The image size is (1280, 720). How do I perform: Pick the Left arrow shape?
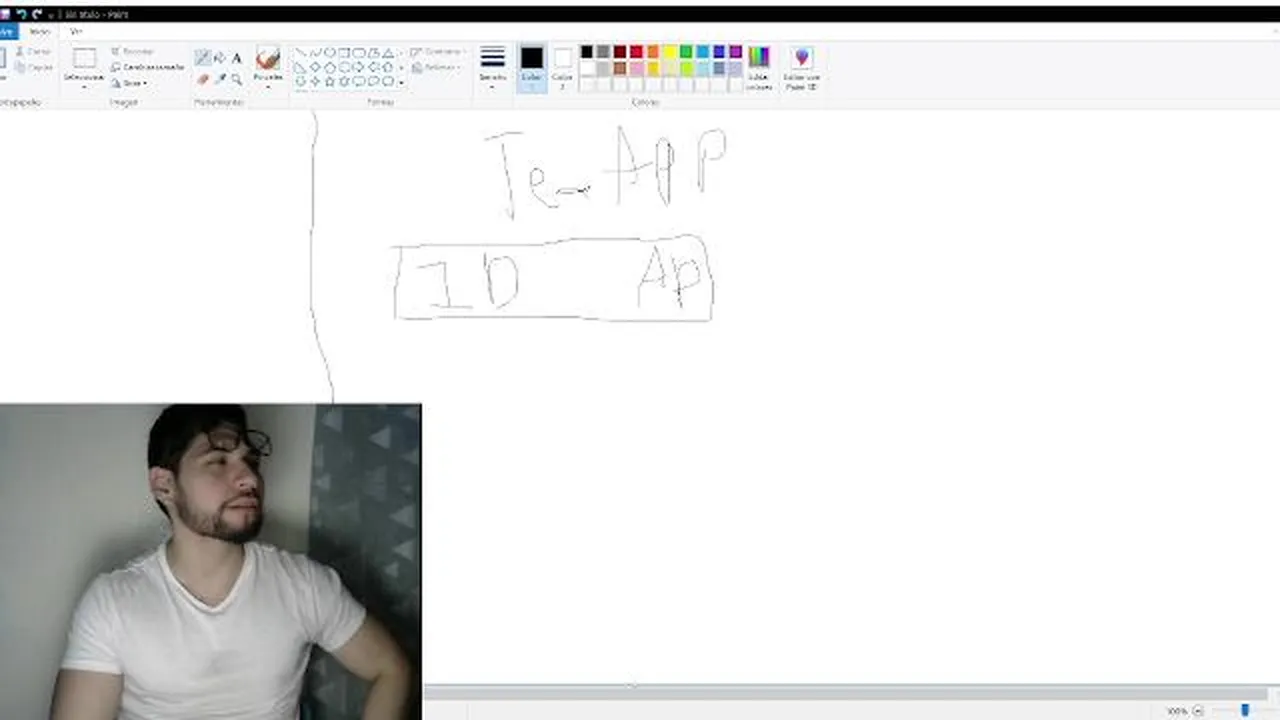coord(373,67)
